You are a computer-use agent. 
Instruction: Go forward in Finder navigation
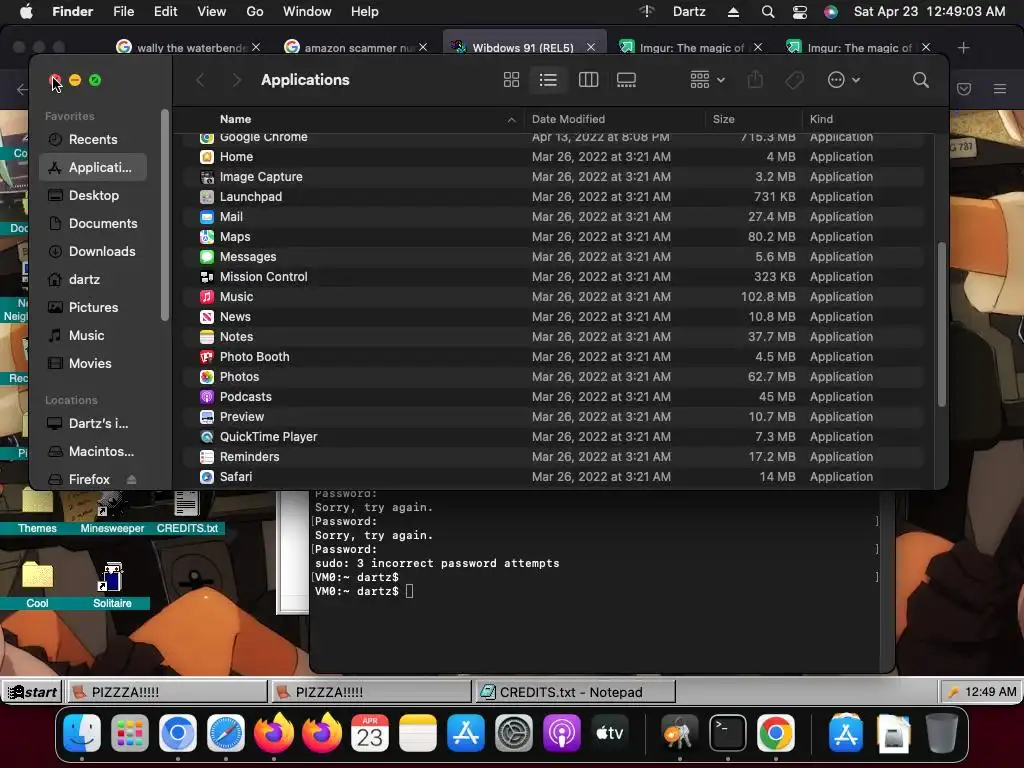[x=236, y=80]
